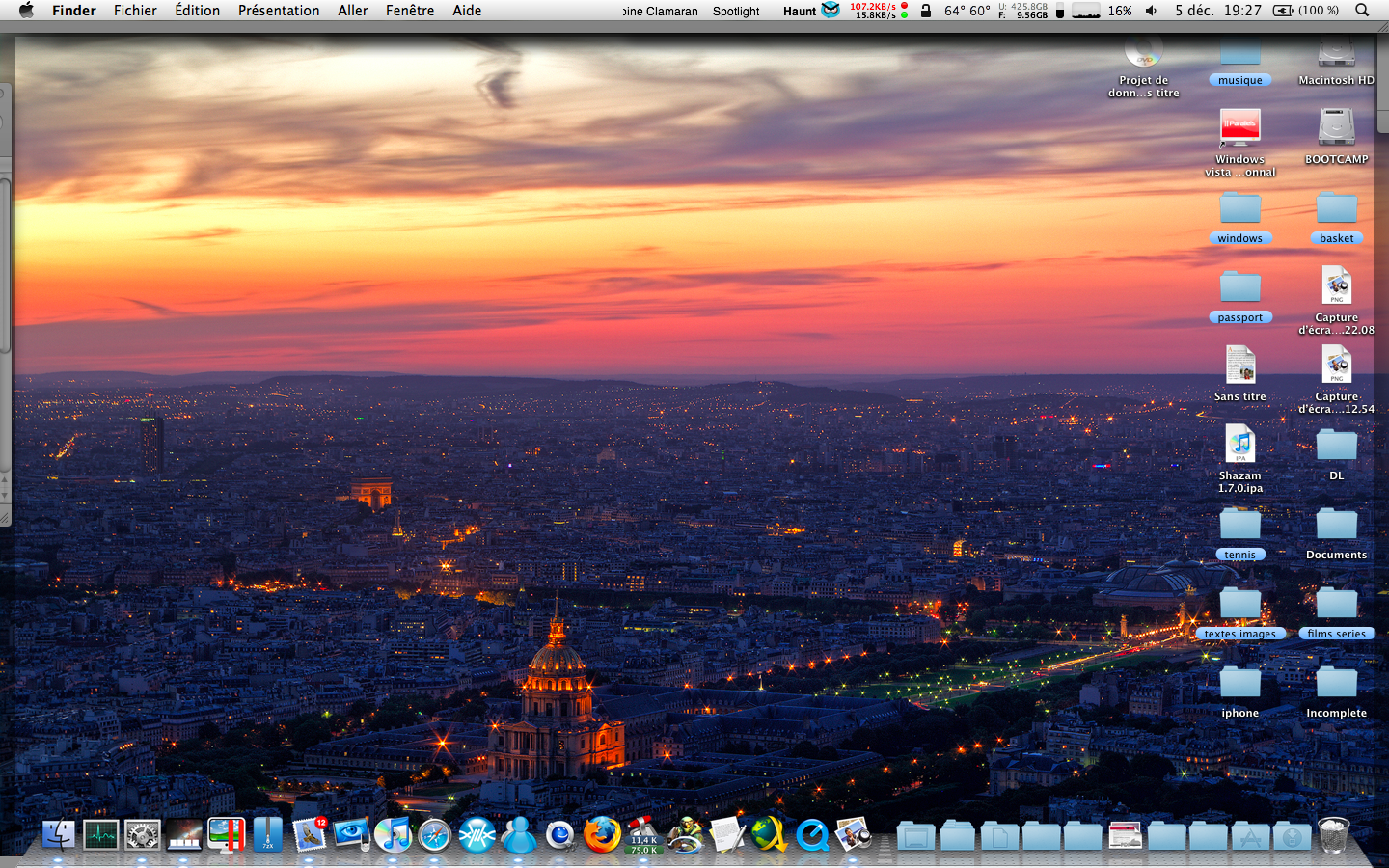Viewport: 1389px width, 868px height.
Task: Launch Firefox from the dock
Action: tap(602, 834)
